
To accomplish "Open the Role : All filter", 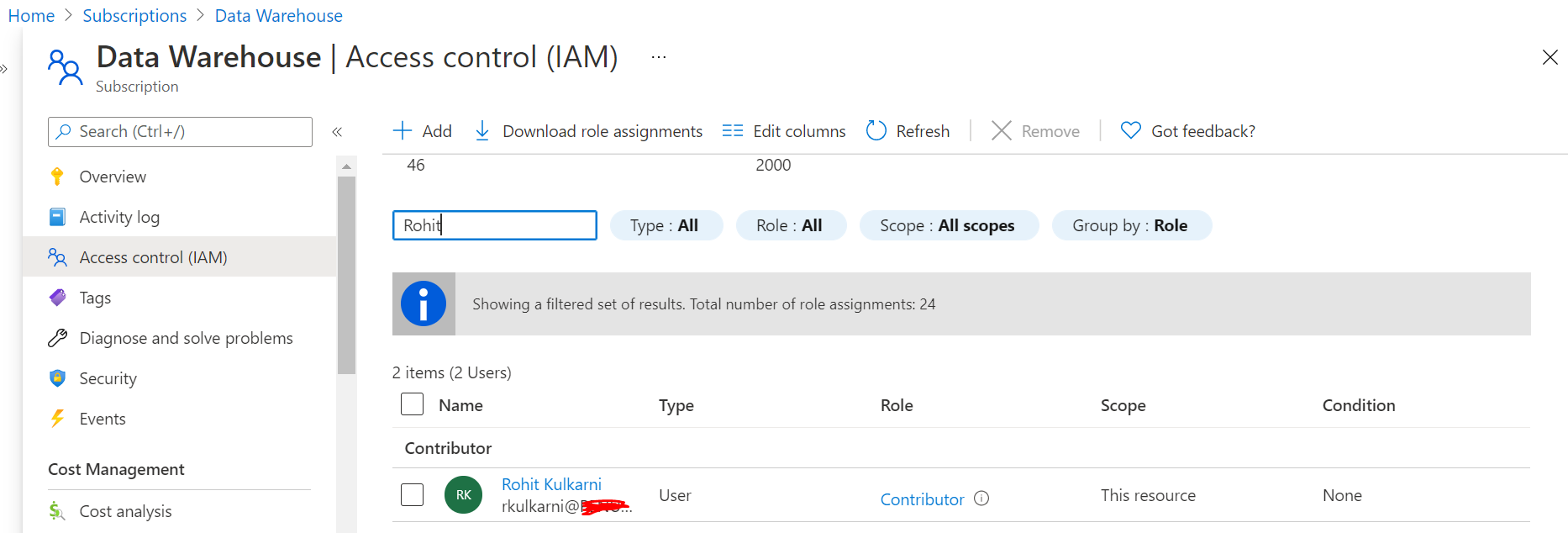I will coord(791,225).
